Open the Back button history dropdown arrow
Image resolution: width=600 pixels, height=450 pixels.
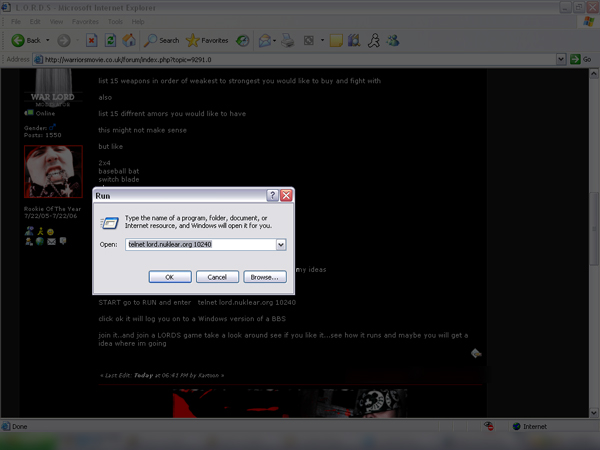point(47,41)
